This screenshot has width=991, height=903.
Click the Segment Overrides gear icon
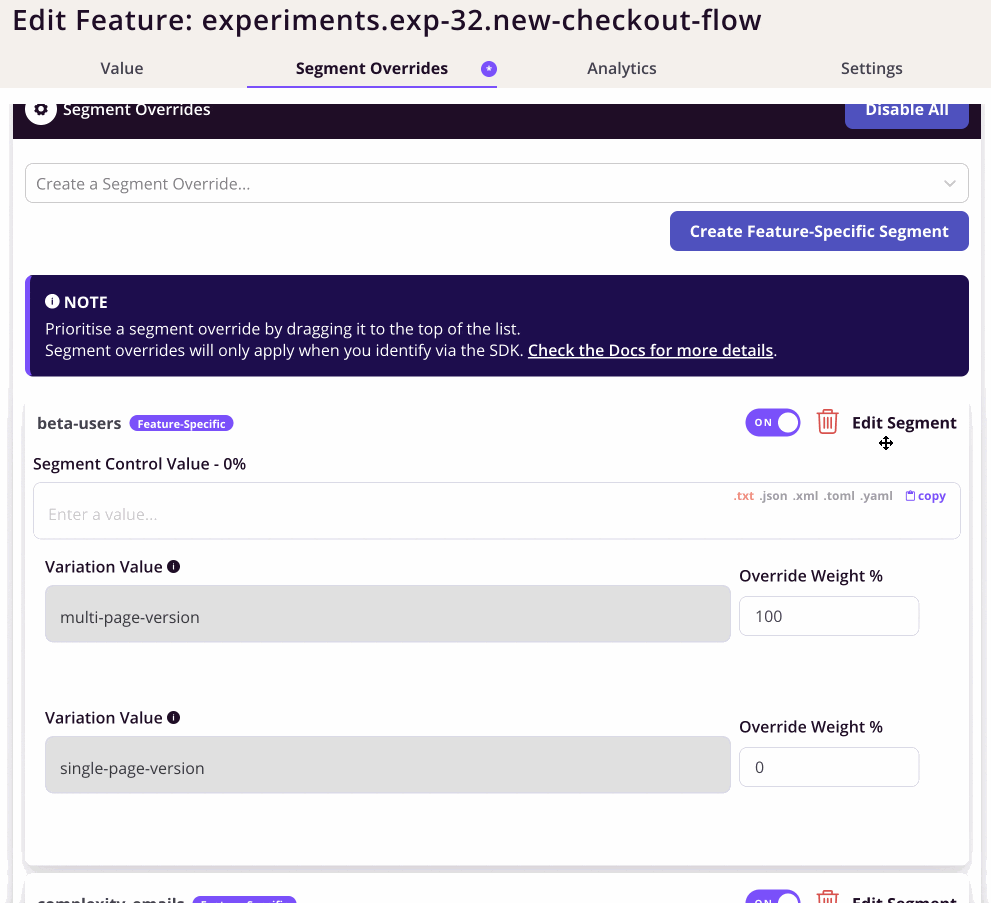(41, 110)
